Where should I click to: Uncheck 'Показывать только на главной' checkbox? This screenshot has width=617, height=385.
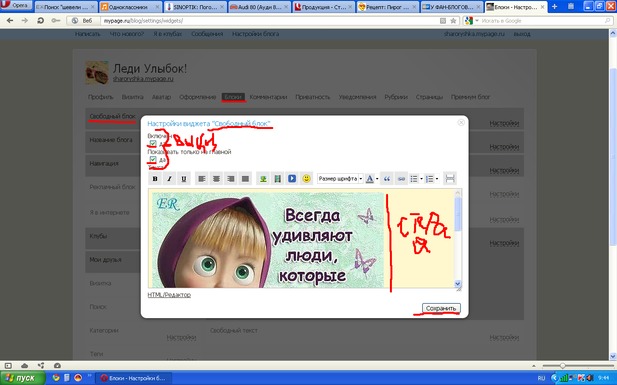click(153, 159)
